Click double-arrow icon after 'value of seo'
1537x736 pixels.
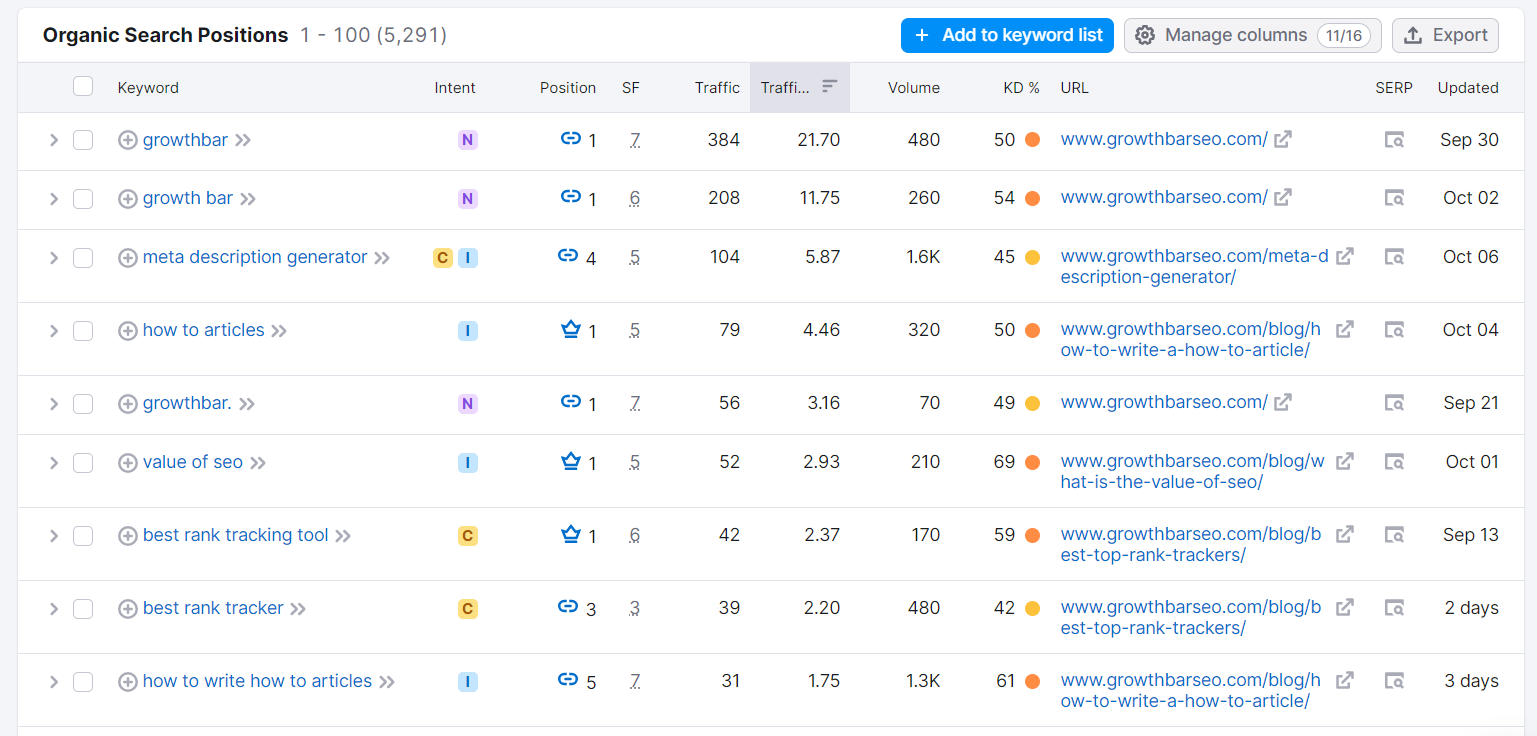(258, 463)
